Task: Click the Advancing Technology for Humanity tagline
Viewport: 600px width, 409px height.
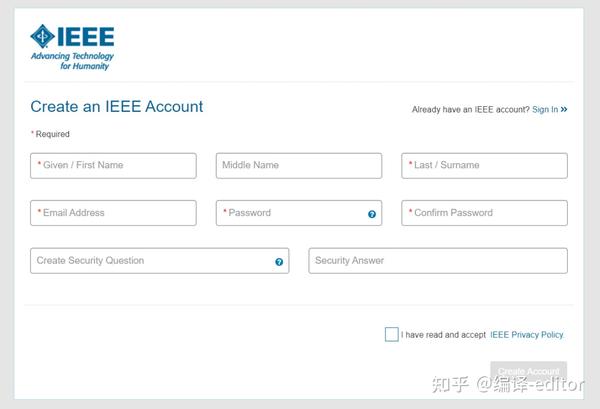Action: click(73, 61)
